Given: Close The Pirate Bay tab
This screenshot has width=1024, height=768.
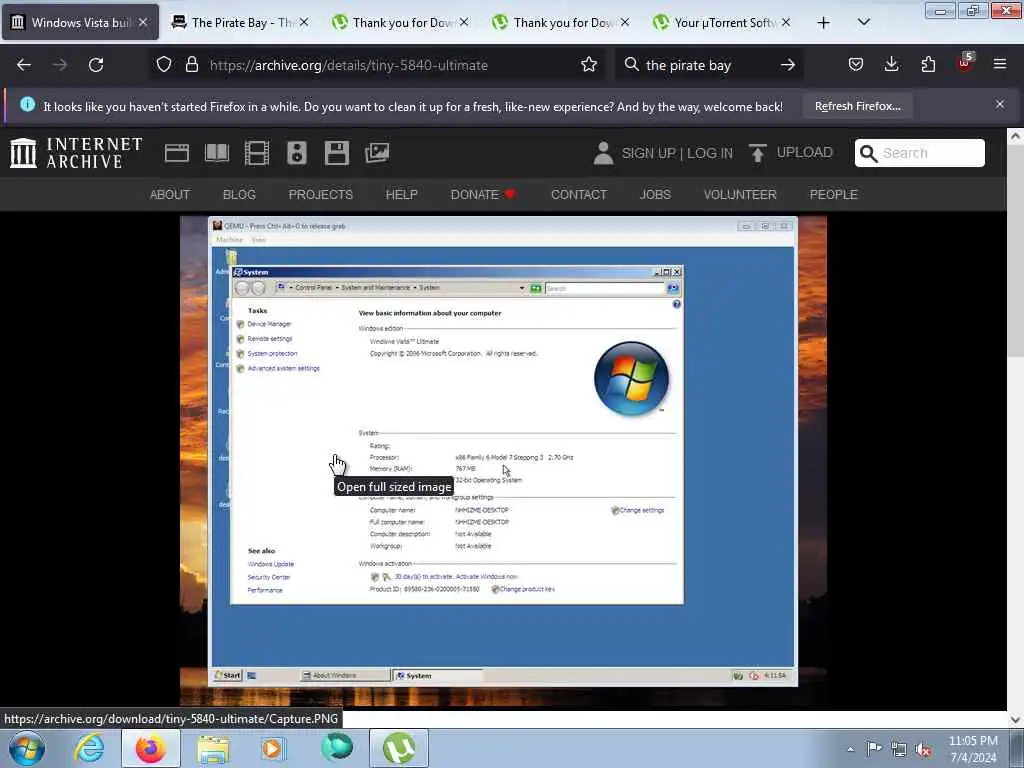Looking at the screenshot, I should 304,22.
